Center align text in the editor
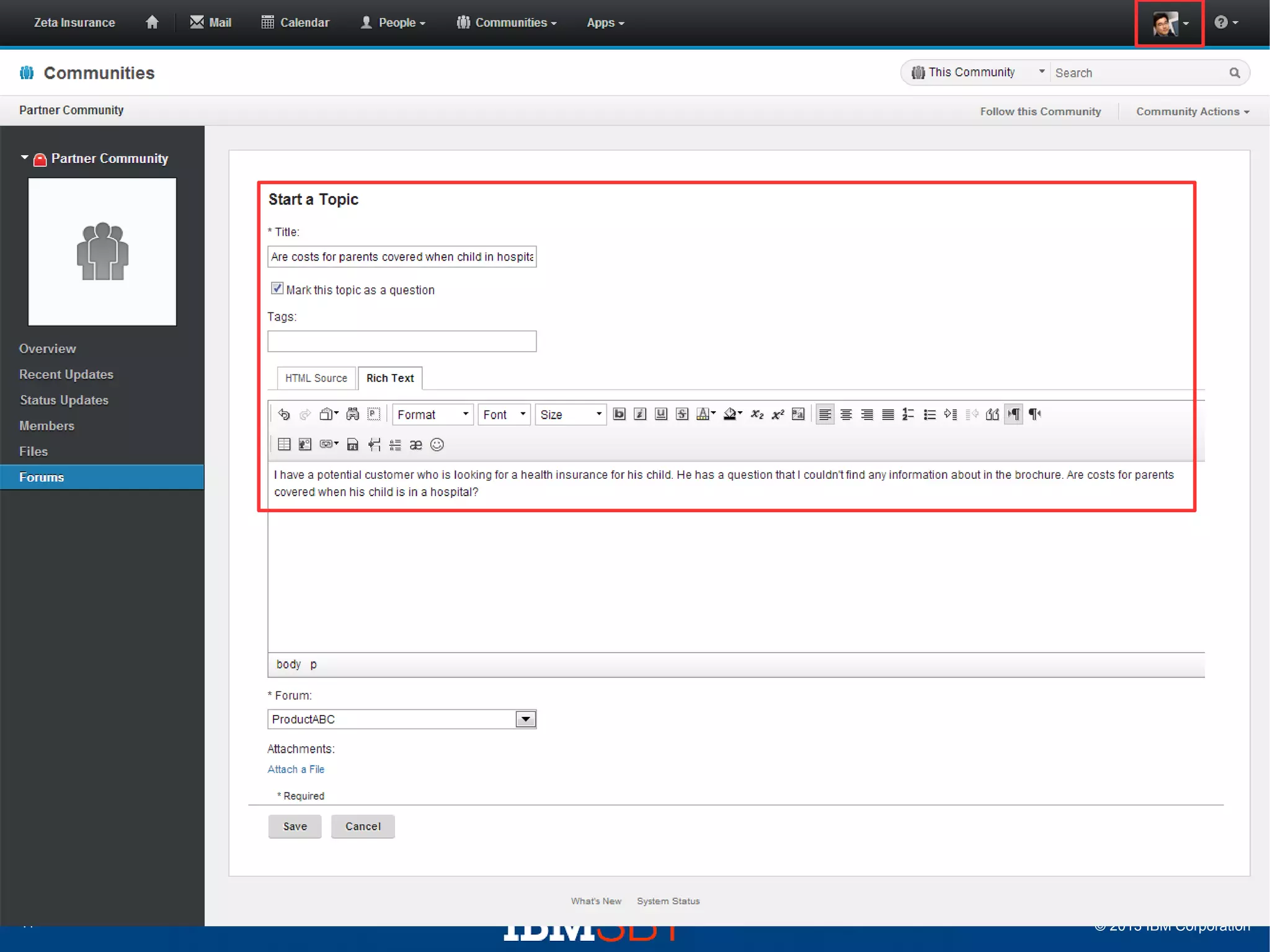Viewport: 1270px width, 952px height. [x=846, y=414]
